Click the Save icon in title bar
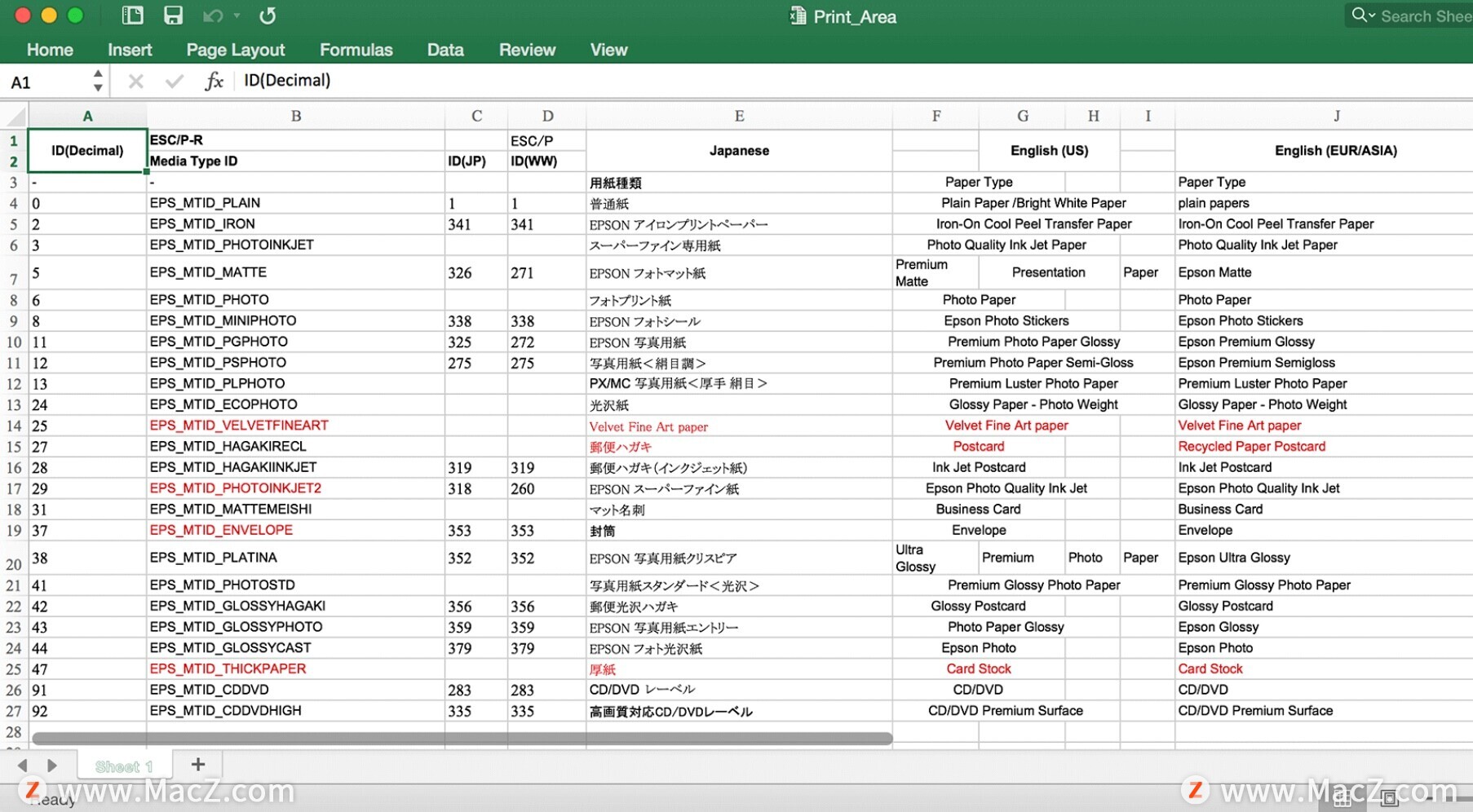This screenshot has width=1473, height=812. (173, 15)
